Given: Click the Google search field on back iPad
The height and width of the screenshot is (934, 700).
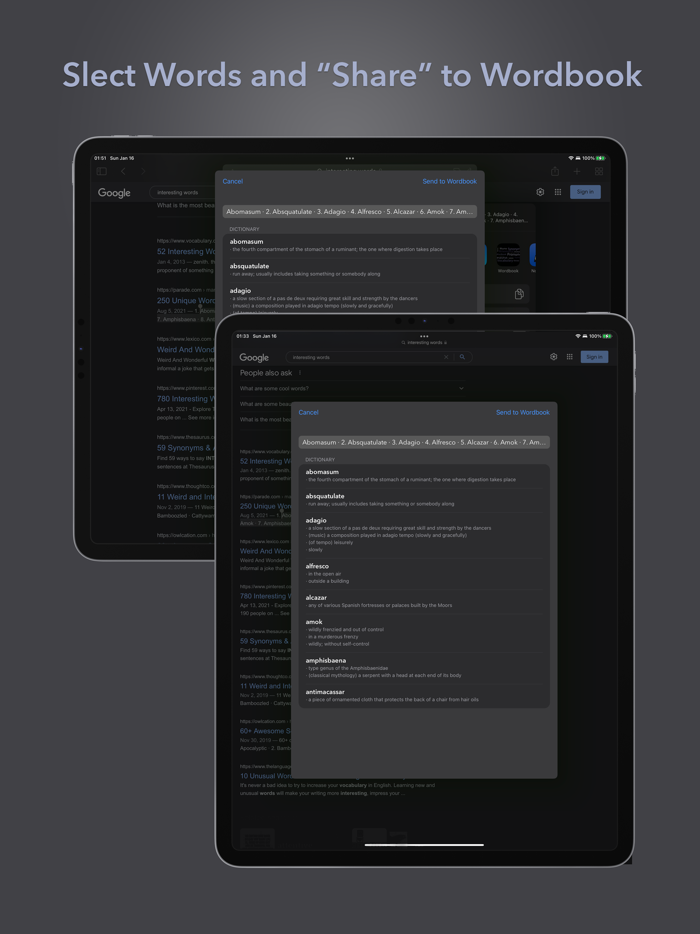Looking at the screenshot, I should 182,192.
